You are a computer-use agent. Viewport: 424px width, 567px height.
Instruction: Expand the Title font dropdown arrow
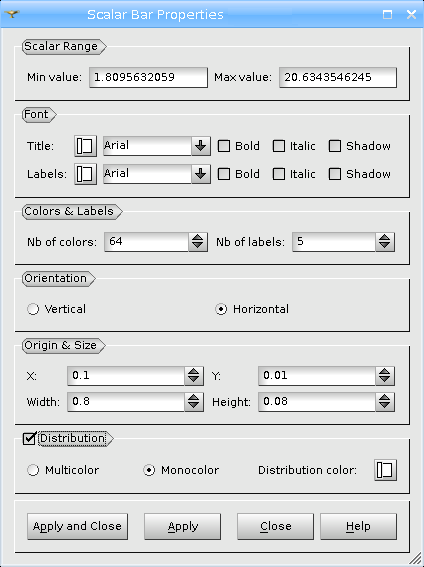coord(201,146)
